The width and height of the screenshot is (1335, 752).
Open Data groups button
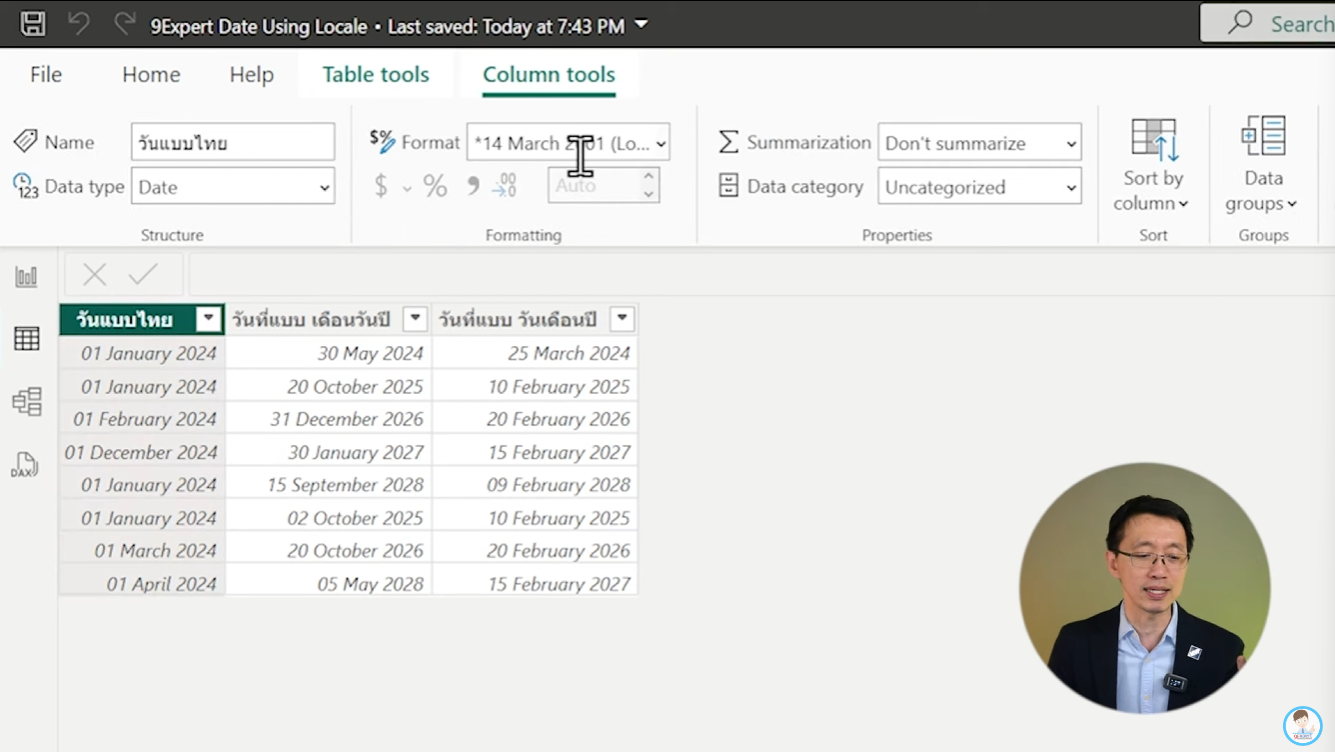click(x=1263, y=164)
